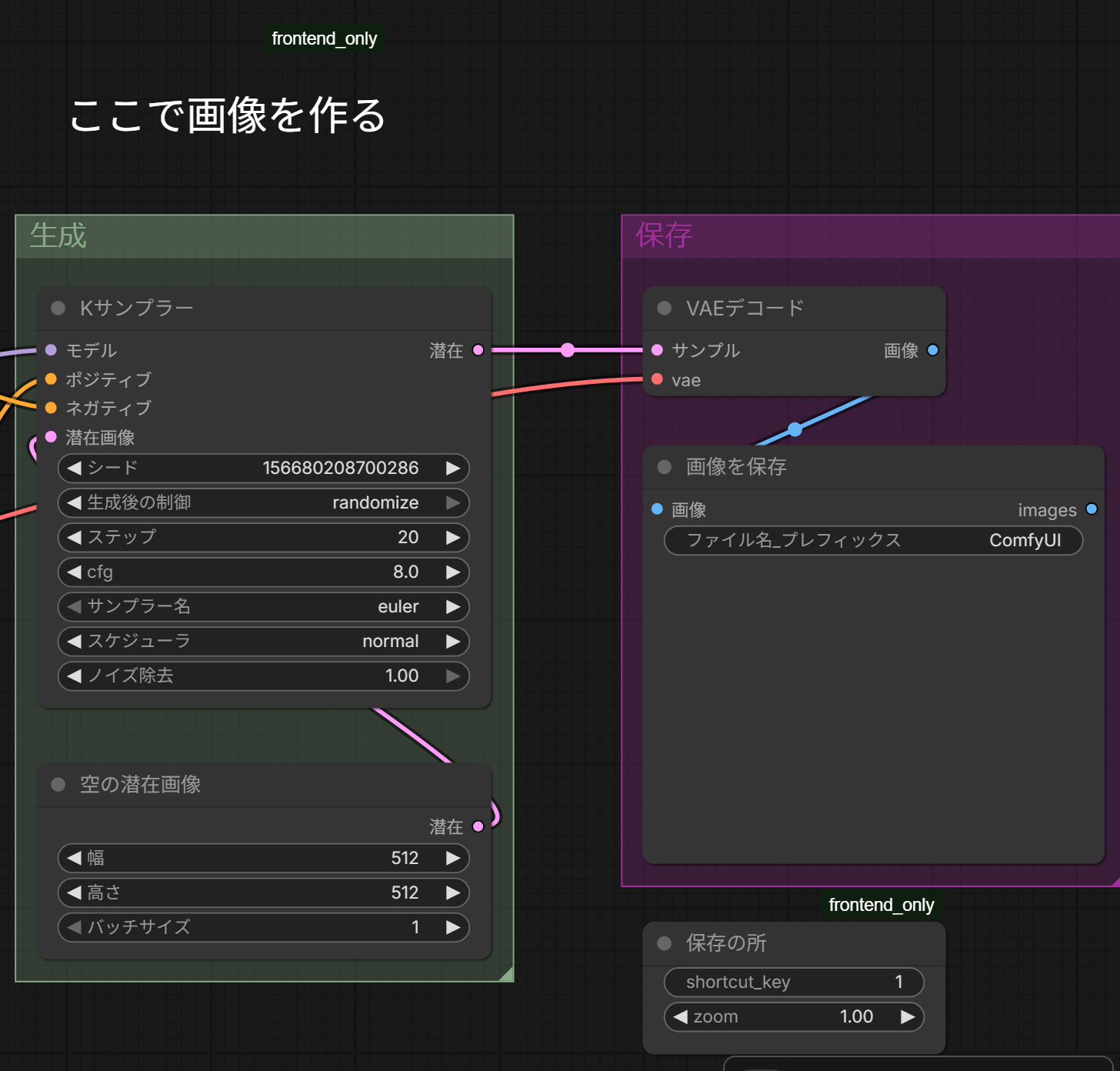Select the 生成 group title

click(58, 236)
